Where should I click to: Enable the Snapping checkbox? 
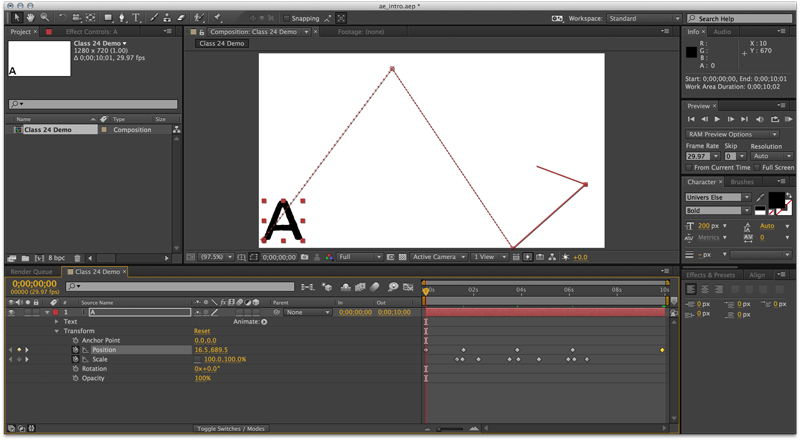(287, 18)
